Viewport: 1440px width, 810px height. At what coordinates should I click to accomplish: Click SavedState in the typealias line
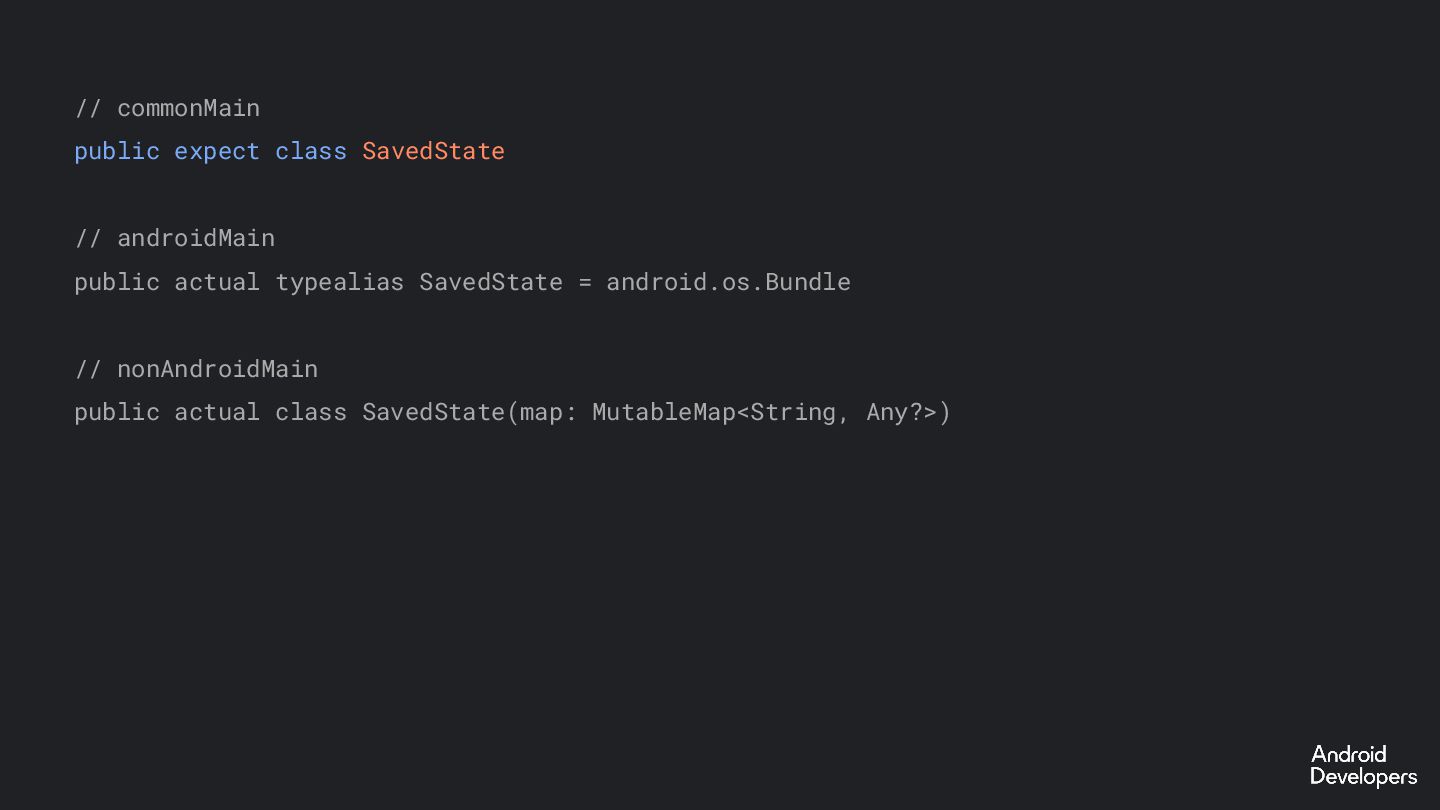pos(491,282)
